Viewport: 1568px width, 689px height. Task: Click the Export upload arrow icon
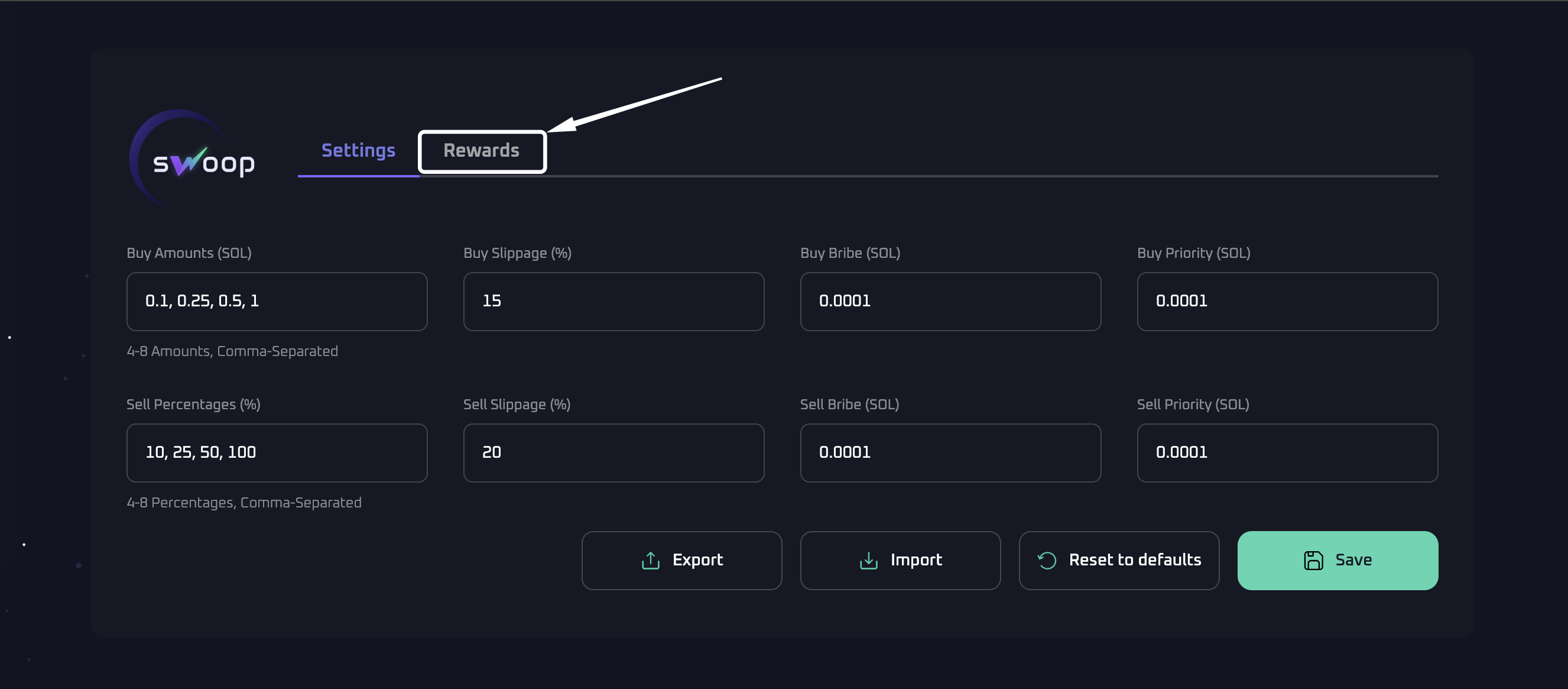point(650,560)
